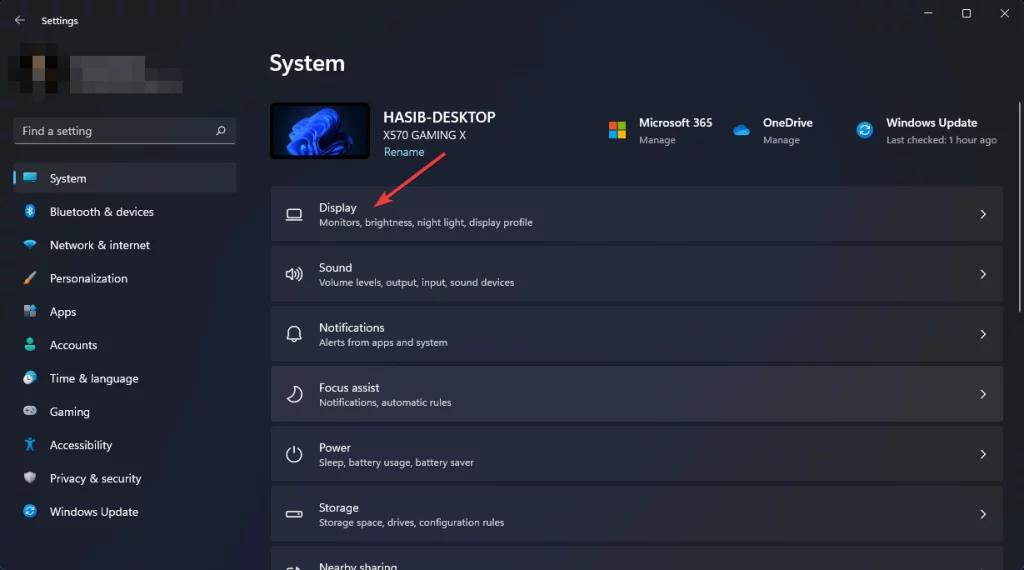Click the Settings window title text
This screenshot has width=1024, height=570.
[59, 21]
